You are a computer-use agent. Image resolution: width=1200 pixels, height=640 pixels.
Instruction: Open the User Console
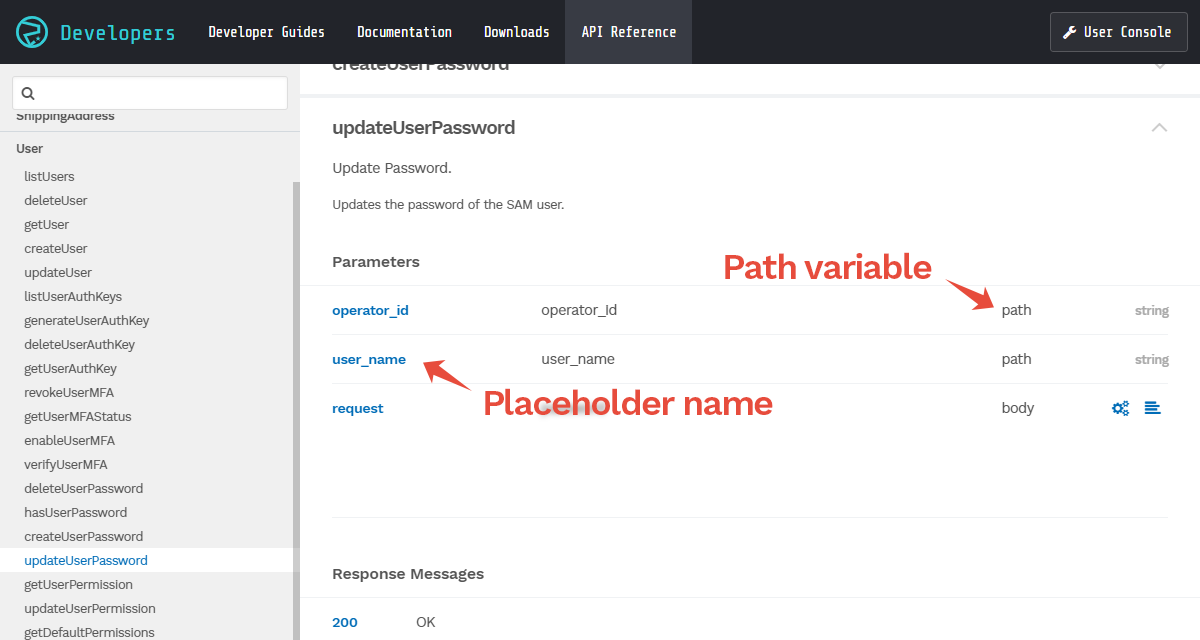(x=1118, y=31)
